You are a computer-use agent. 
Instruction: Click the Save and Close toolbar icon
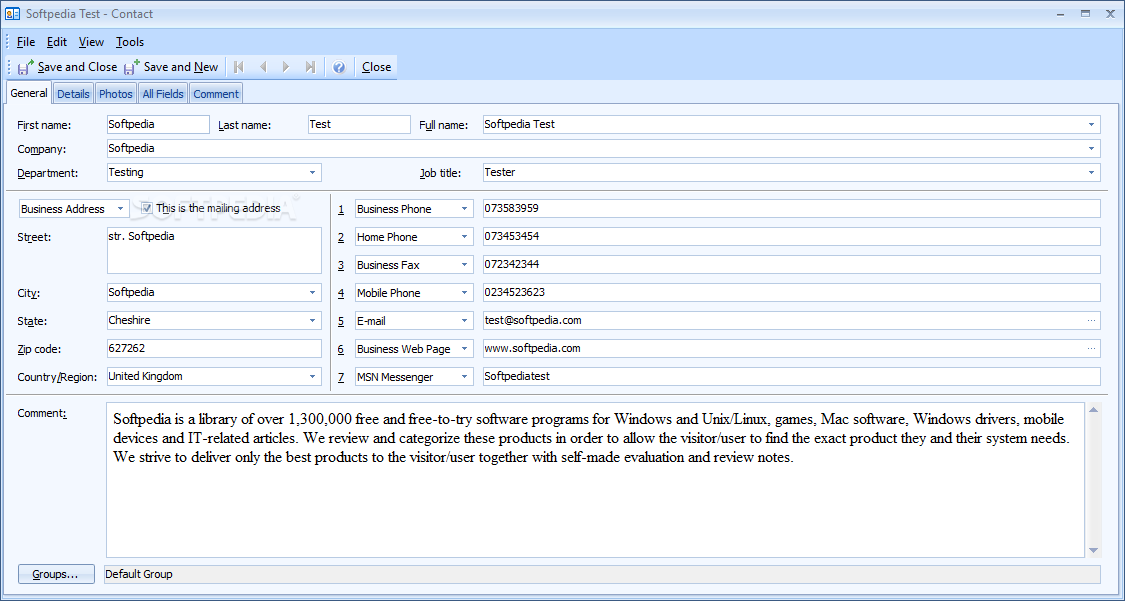click(25, 67)
